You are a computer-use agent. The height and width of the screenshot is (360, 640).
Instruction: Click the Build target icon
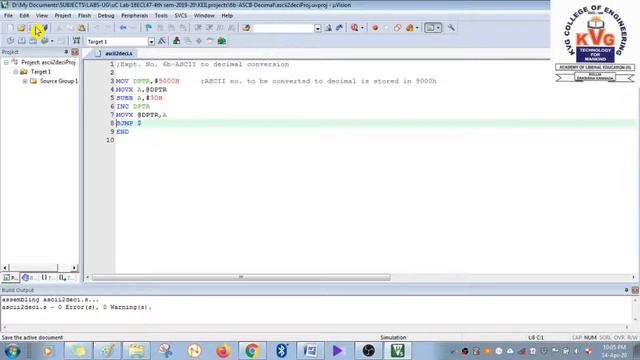coord(22,41)
